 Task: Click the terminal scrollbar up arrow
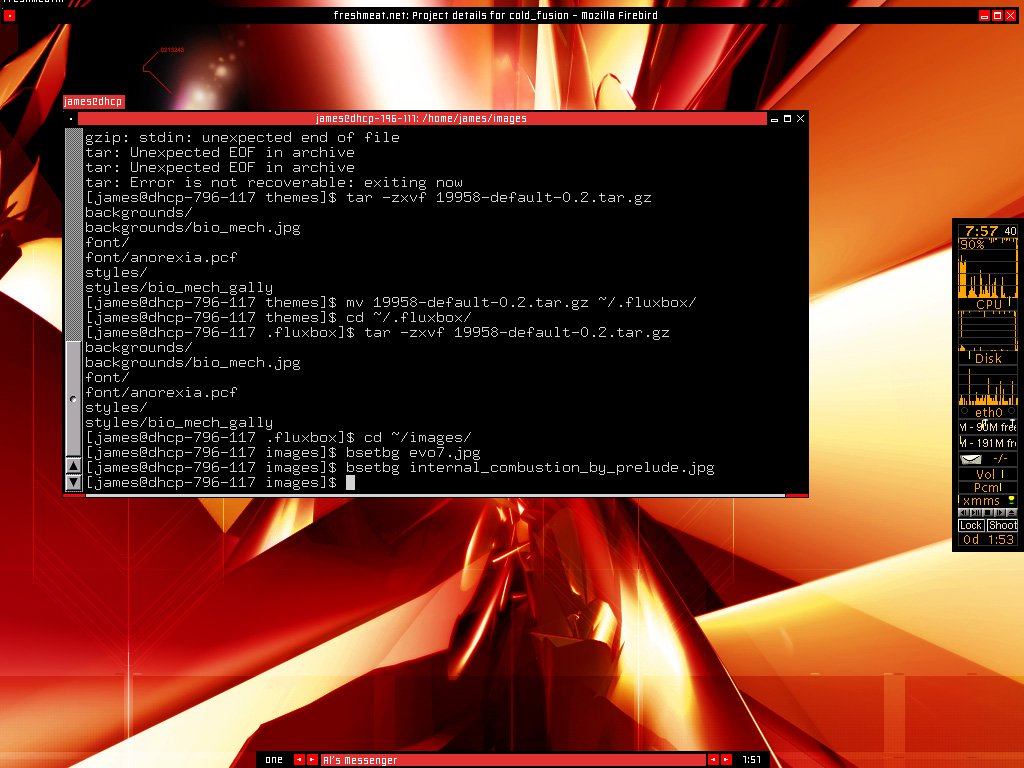(x=73, y=466)
